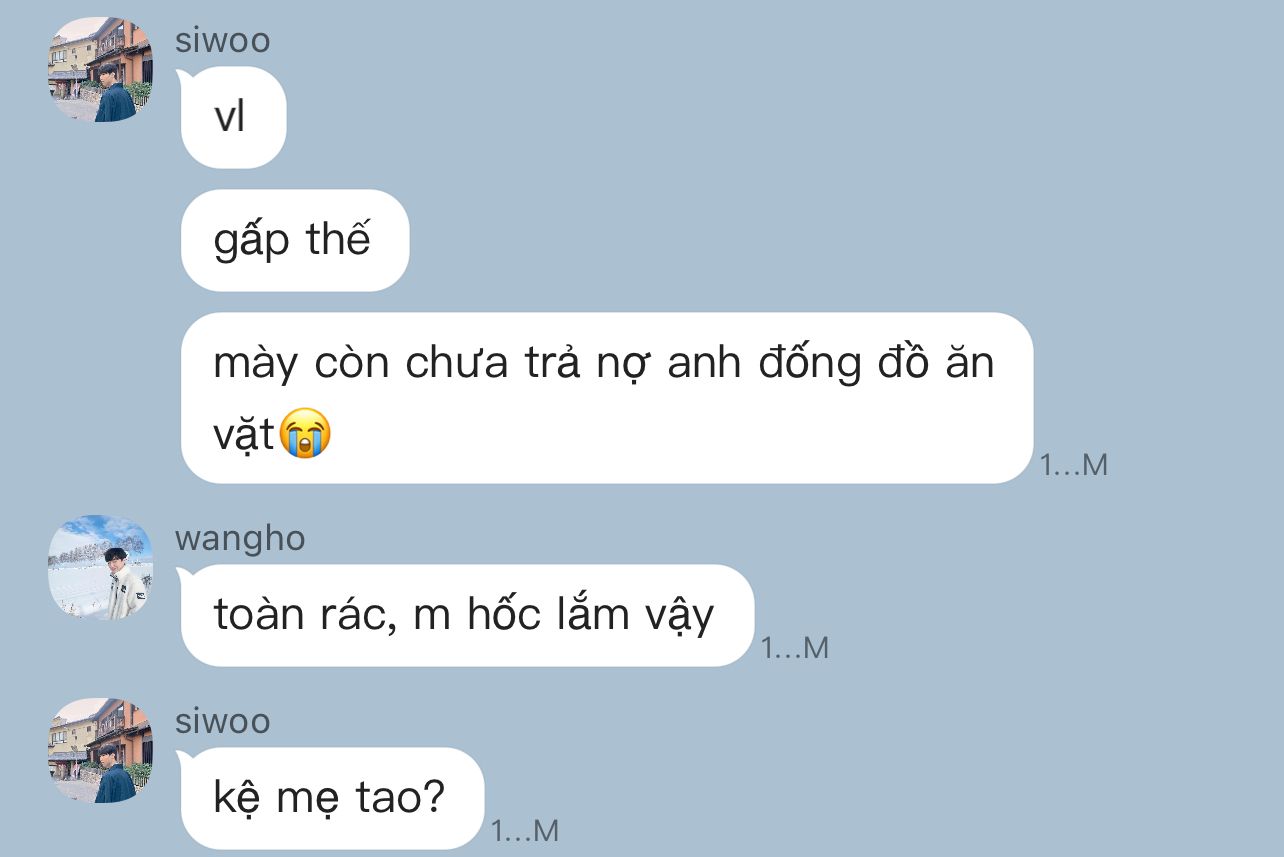Select the "gấp thế" message bubble
Screen dimensions: 1284x857
(295, 240)
